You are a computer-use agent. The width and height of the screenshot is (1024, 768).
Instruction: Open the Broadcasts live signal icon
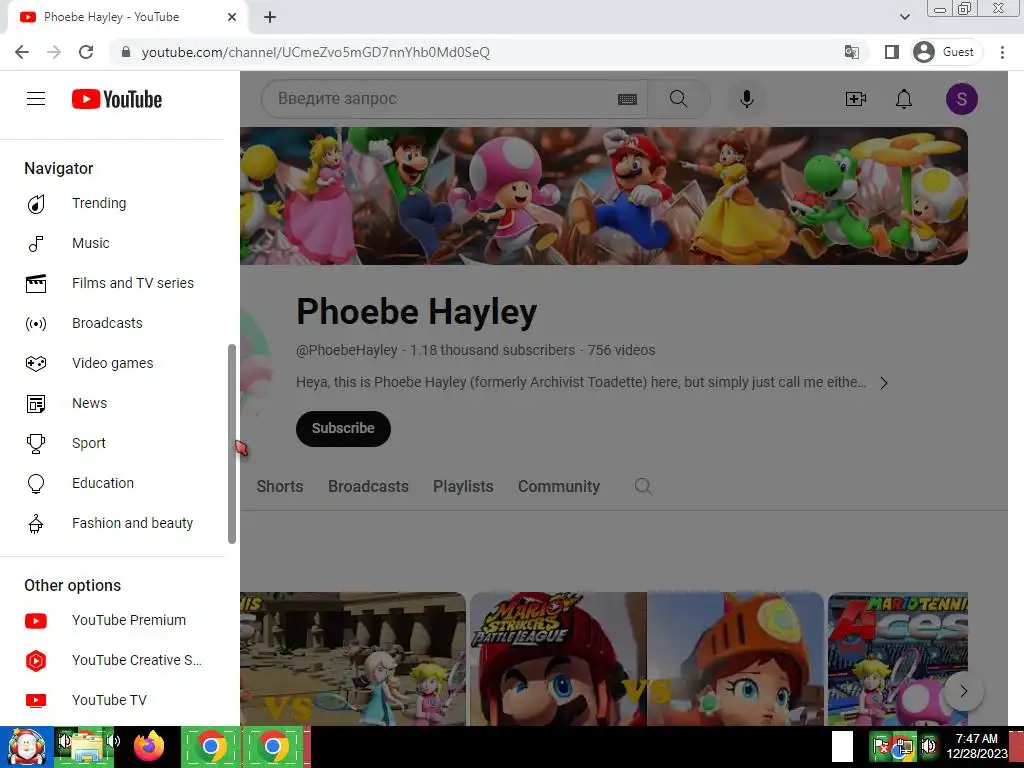[x=36, y=323]
